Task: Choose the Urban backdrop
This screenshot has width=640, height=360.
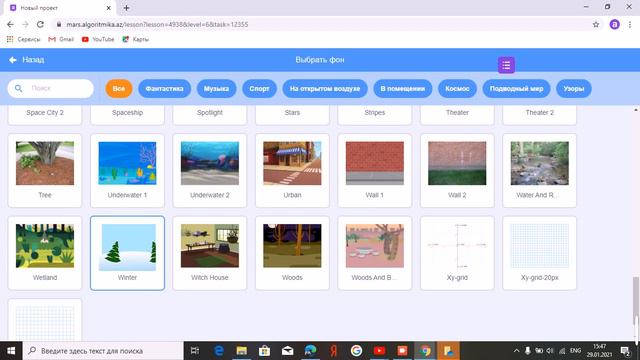Action: 292,171
